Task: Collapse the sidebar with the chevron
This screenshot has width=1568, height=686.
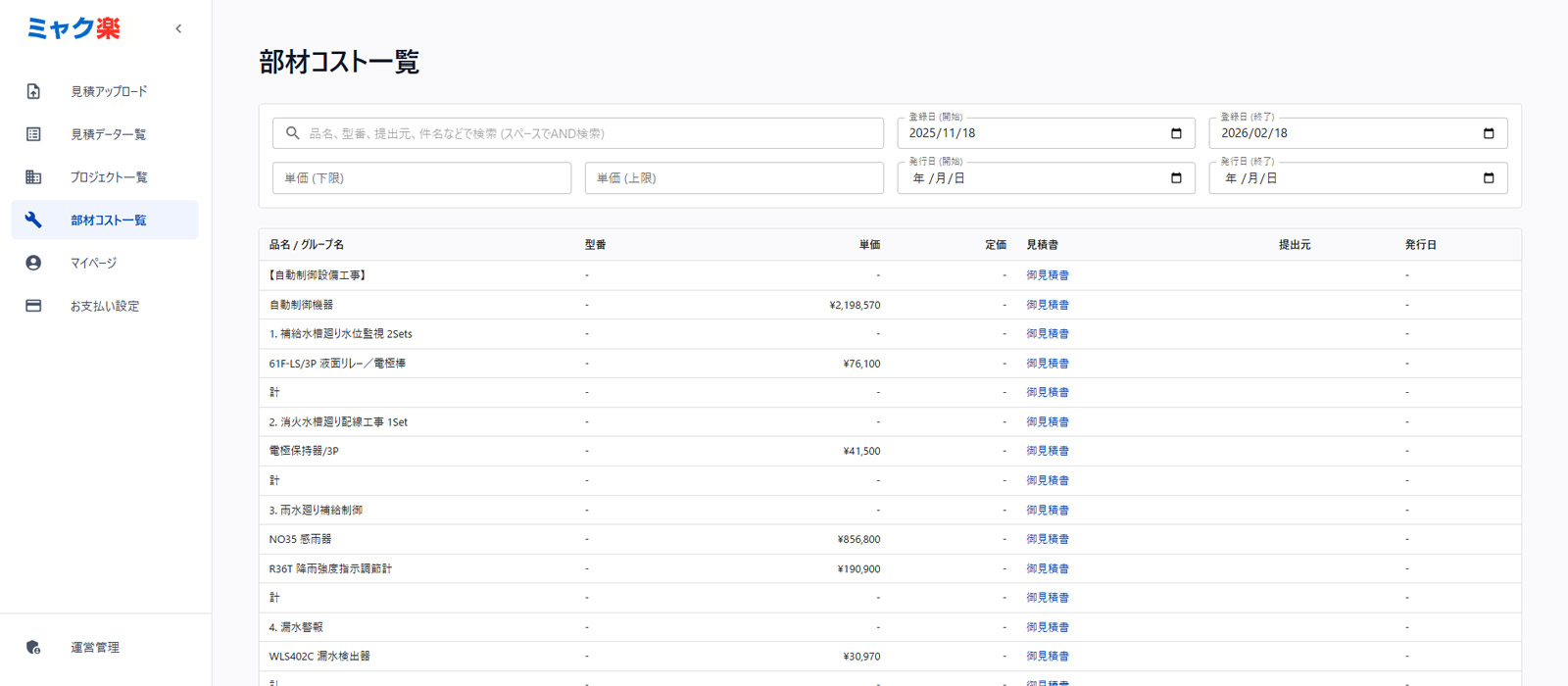Action: 178,28
